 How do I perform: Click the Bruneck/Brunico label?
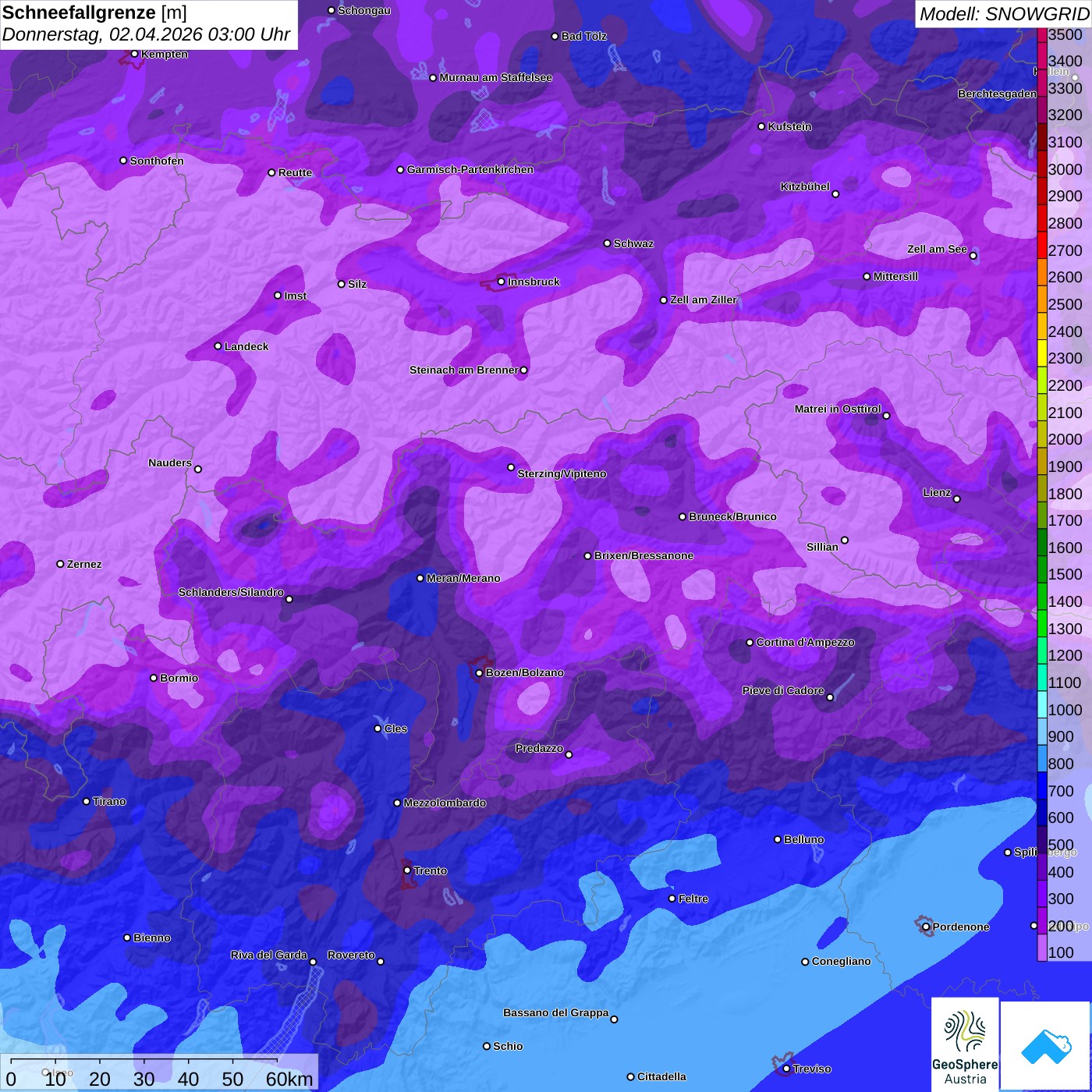[x=732, y=516]
